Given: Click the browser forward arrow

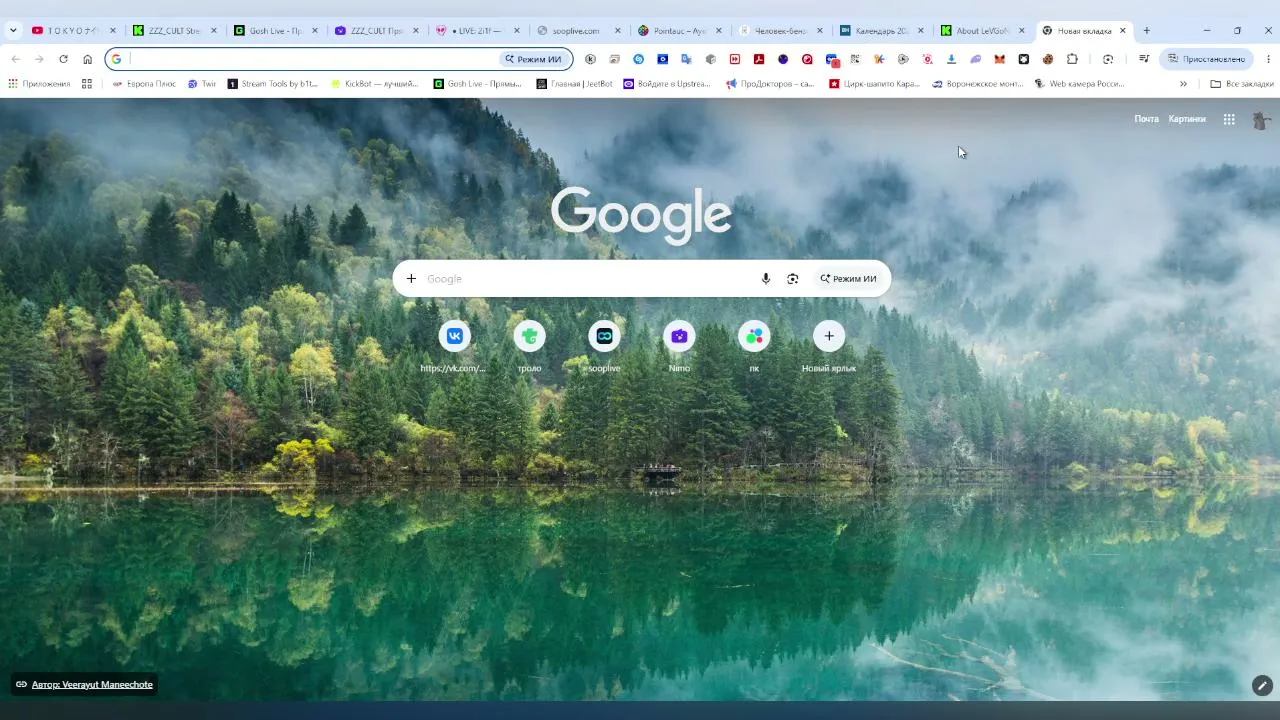Looking at the screenshot, I should 39,59.
